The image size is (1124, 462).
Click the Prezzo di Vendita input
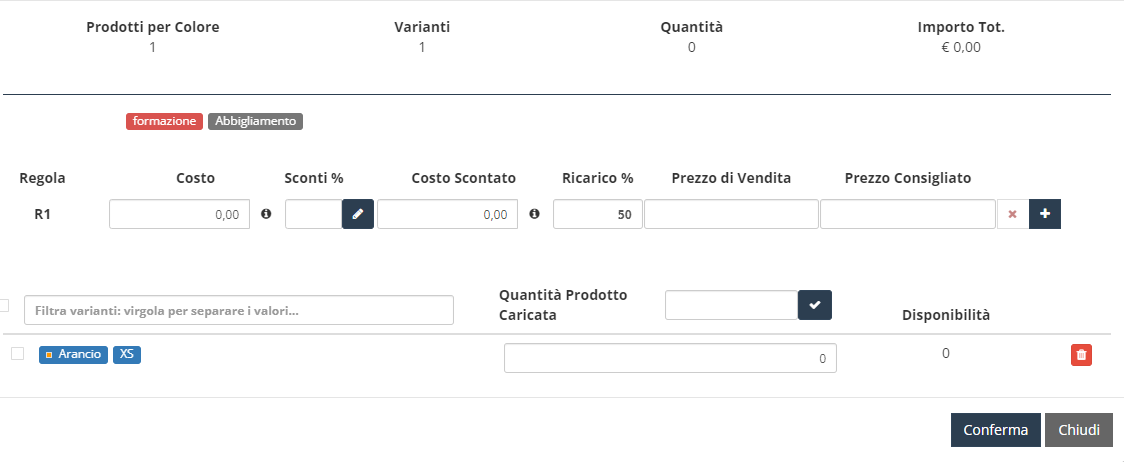731,214
